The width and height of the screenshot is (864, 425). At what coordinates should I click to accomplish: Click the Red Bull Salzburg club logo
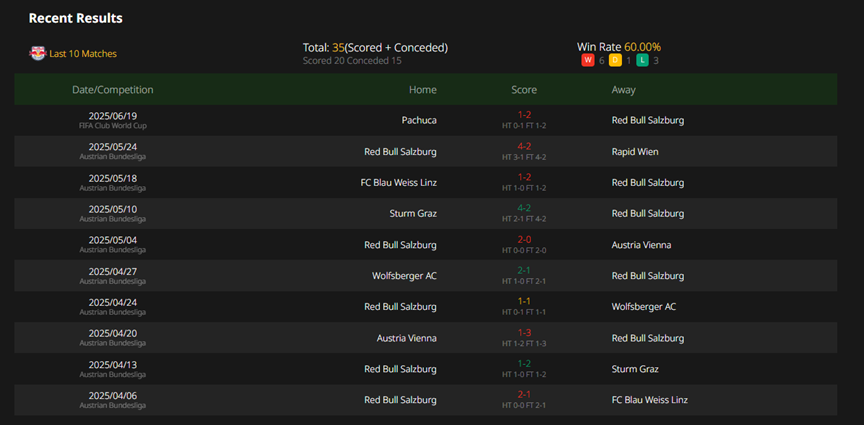tap(37, 53)
